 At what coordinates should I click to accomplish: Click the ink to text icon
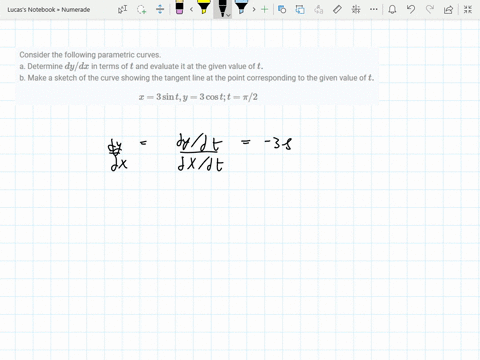coord(318,9)
